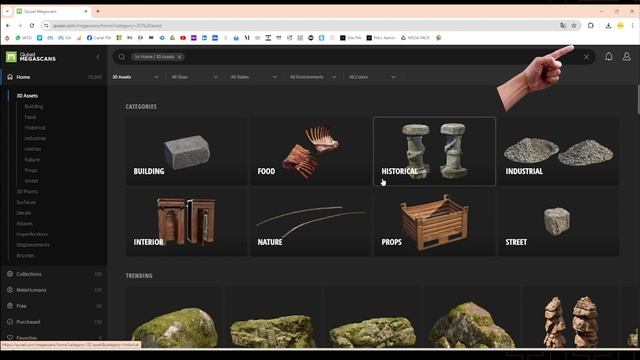Screen dimensions: 640x360
Task: Open Surfaces in the sidebar
Action: [x=26, y=202]
